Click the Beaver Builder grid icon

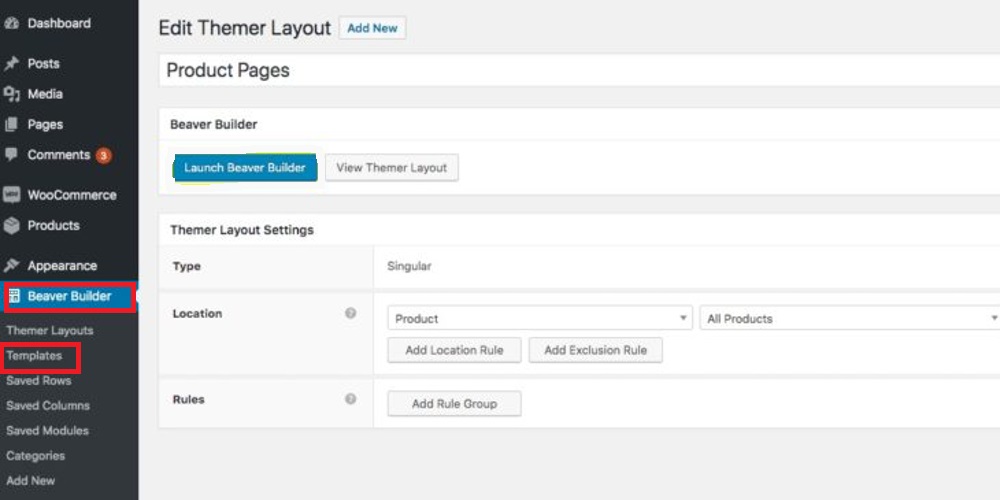(x=14, y=296)
